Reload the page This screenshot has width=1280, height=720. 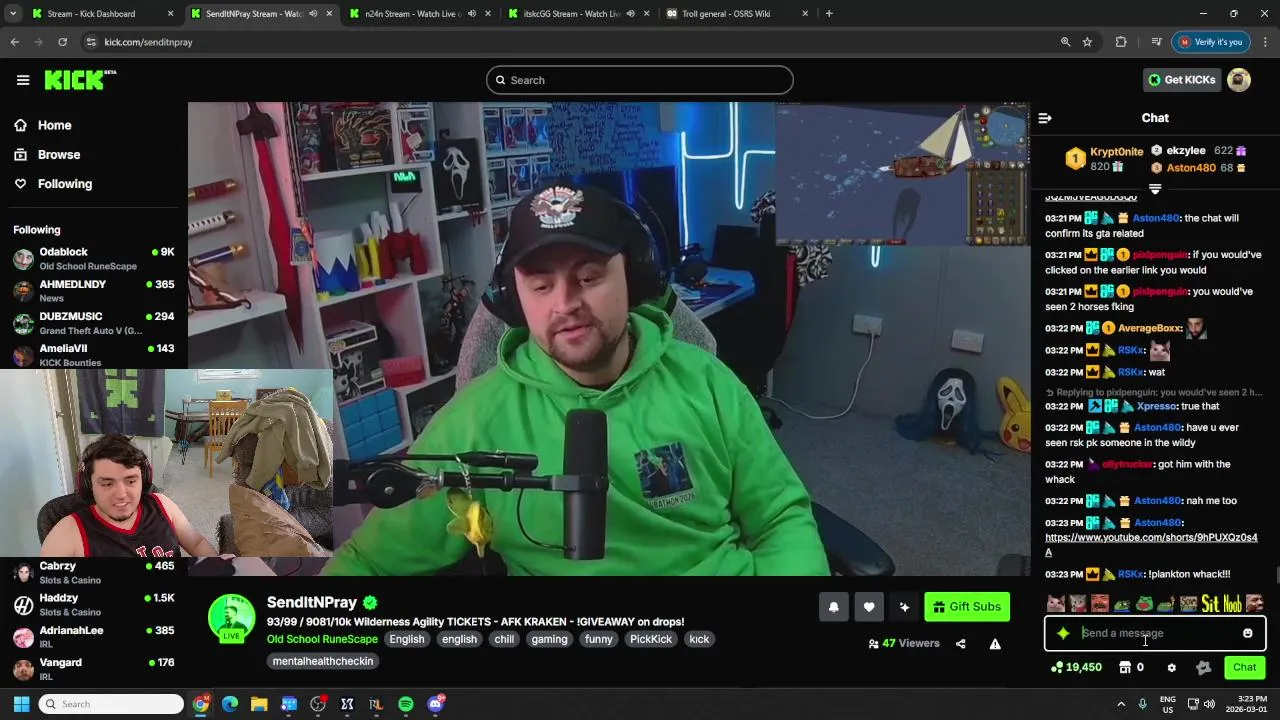pyautogui.click(x=62, y=42)
